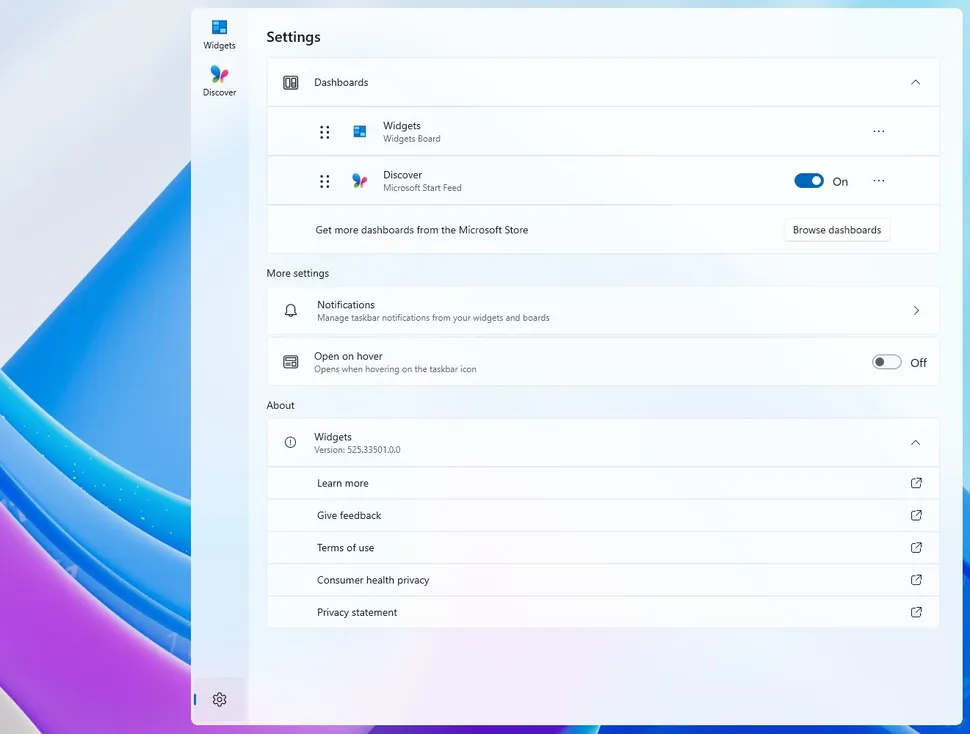Image resolution: width=970 pixels, height=734 pixels.
Task: Click the settings gear in the sidebar
Action: 219,699
